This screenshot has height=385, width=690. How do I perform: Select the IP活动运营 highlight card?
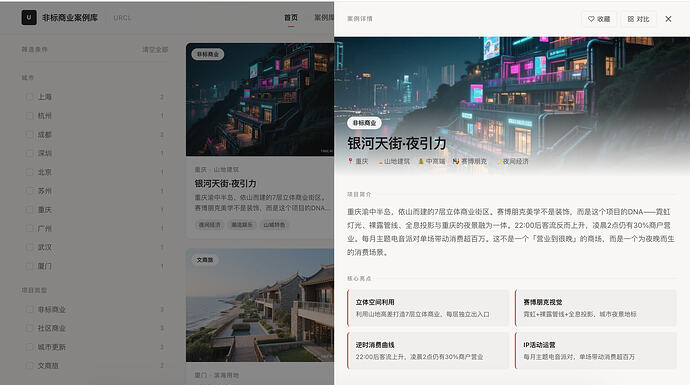pos(595,351)
